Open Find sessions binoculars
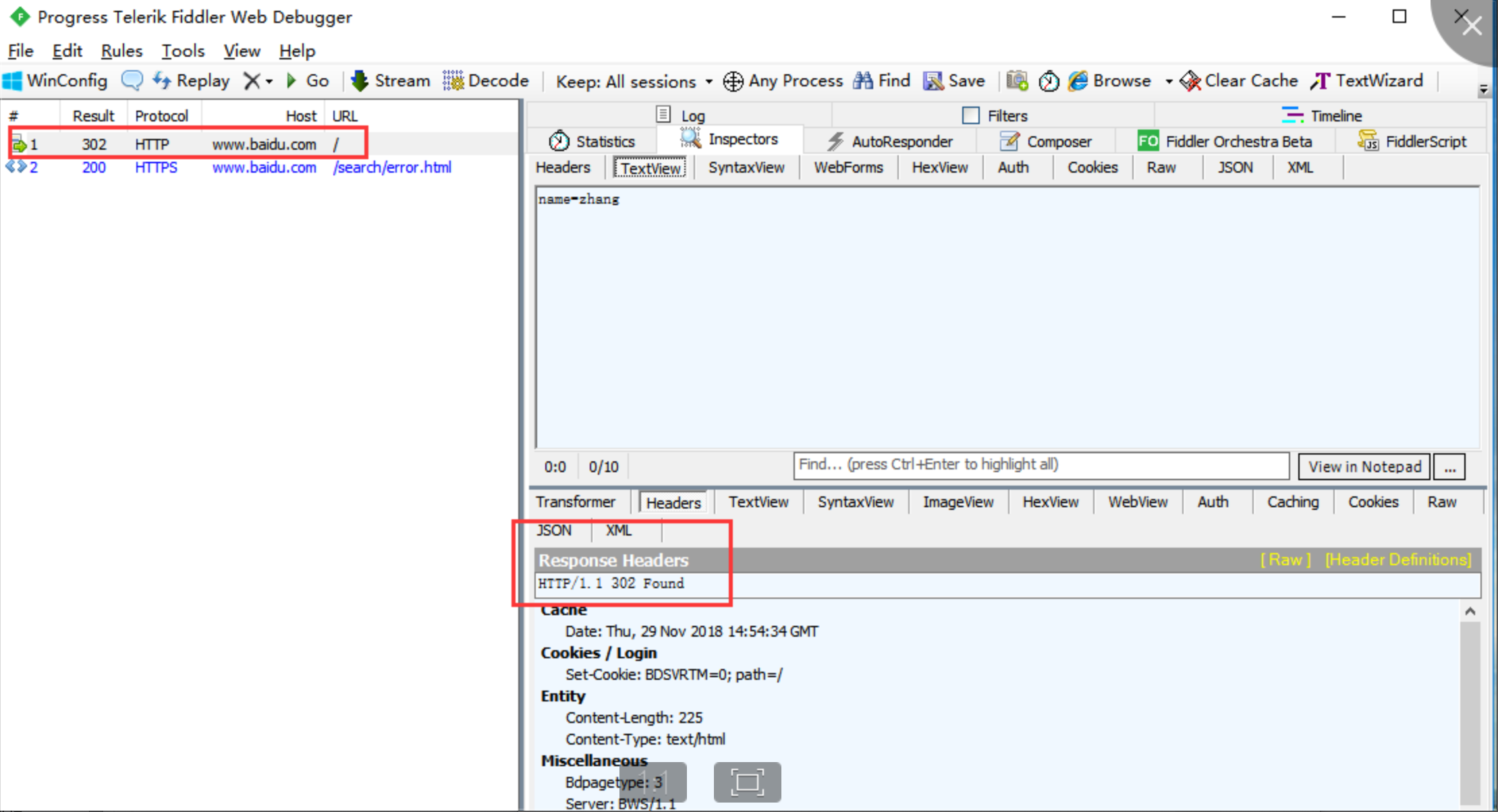Viewport: 1498px width, 812px height. click(x=882, y=81)
